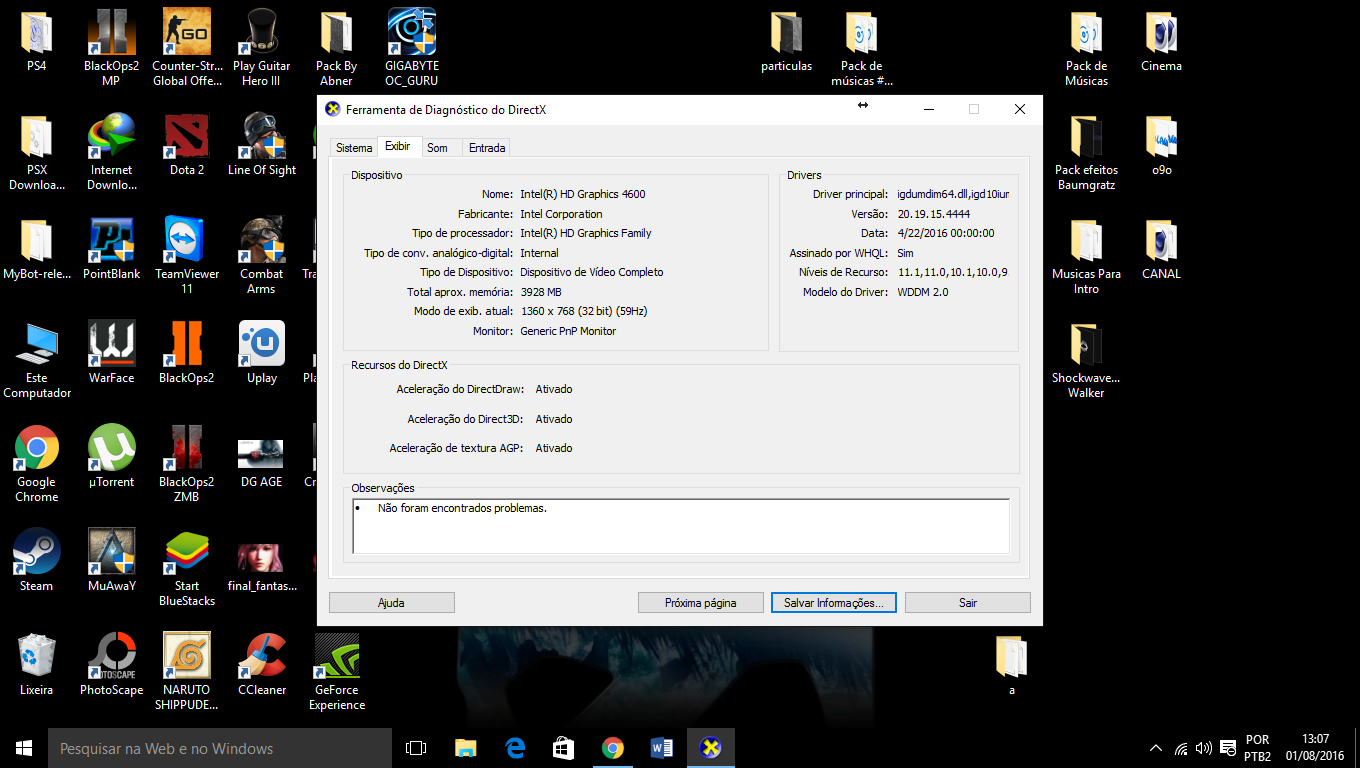The width and height of the screenshot is (1360, 768).
Task: Open Lixeira recycle bin
Action: [x=37, y=665]
